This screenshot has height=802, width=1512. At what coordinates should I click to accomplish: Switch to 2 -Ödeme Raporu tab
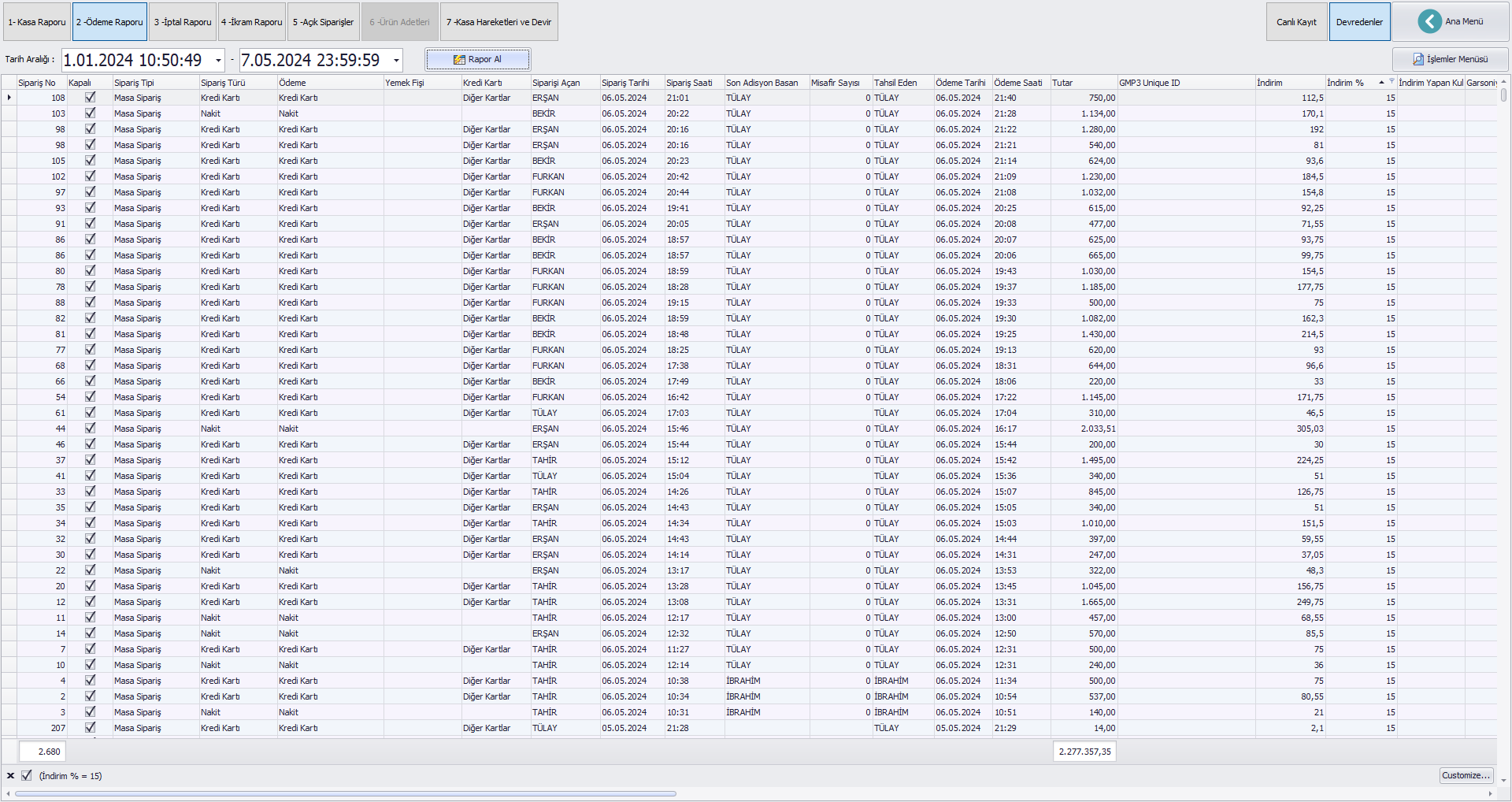109,22
